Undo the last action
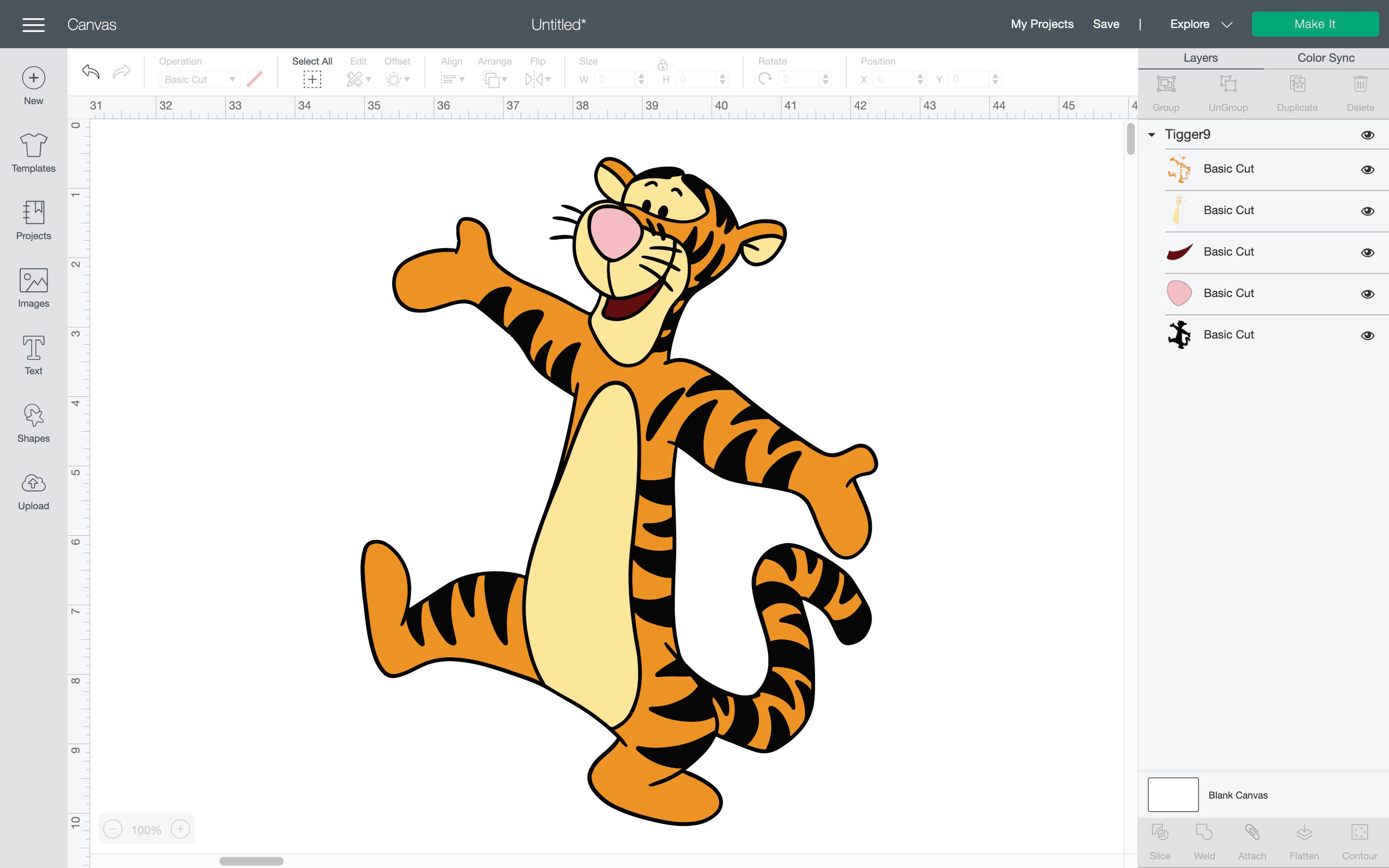 91,72
